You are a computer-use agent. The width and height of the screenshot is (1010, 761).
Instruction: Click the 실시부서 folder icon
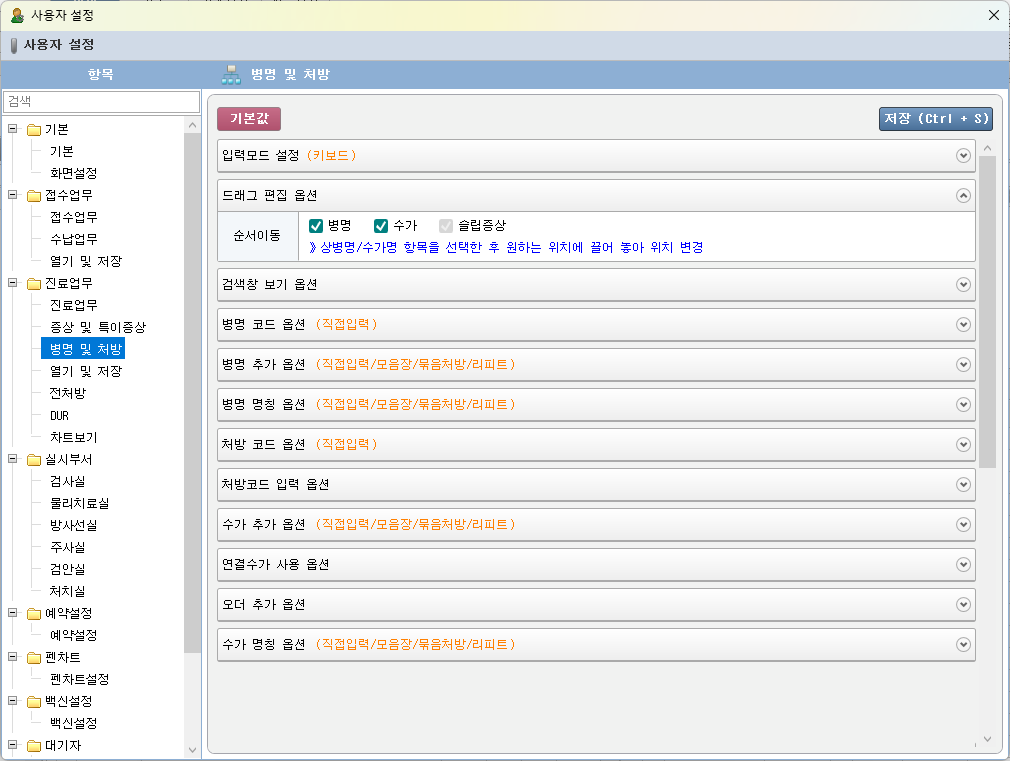pos(34,459)
